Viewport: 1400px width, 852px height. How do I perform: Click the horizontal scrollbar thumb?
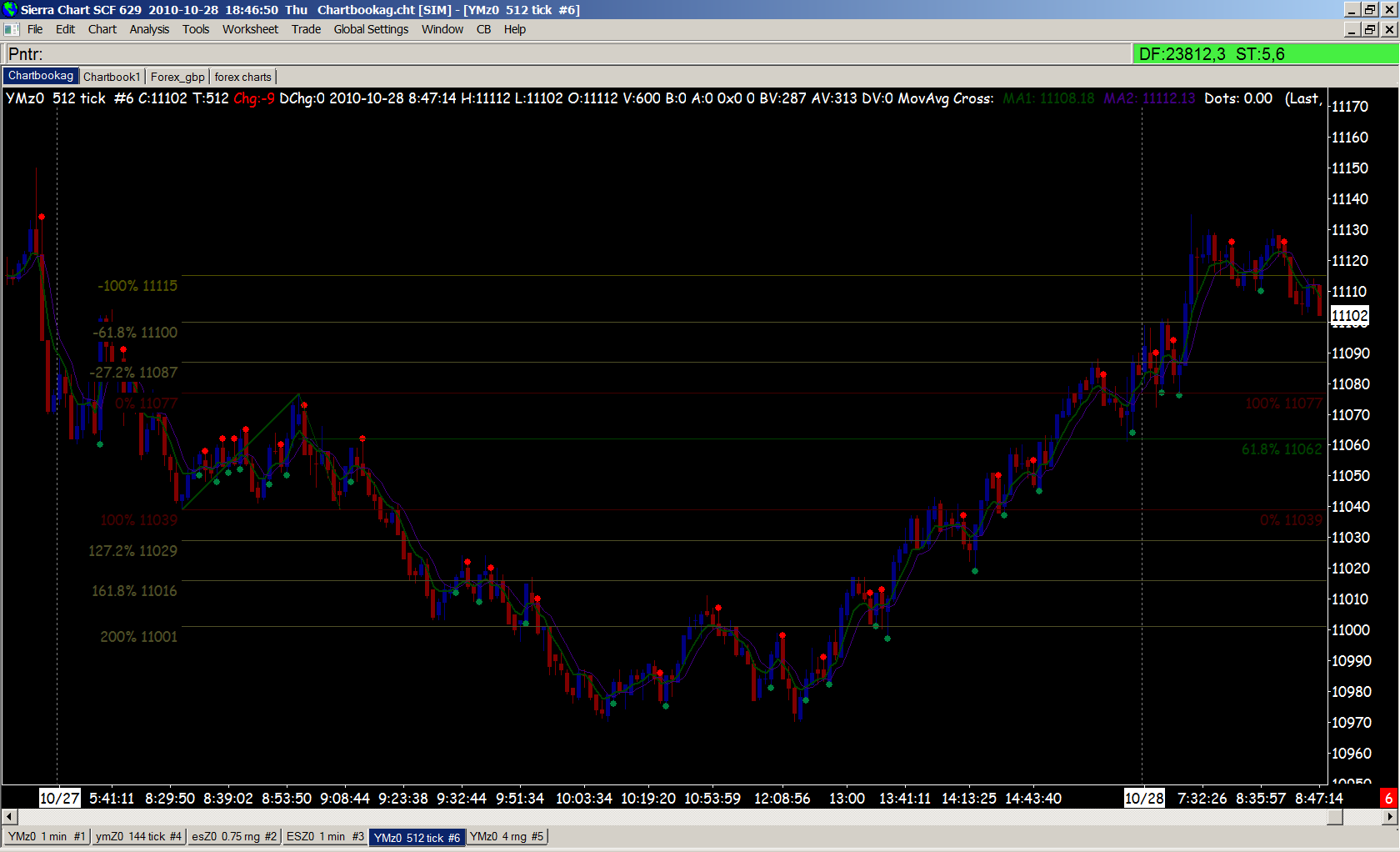[1335, 817]
